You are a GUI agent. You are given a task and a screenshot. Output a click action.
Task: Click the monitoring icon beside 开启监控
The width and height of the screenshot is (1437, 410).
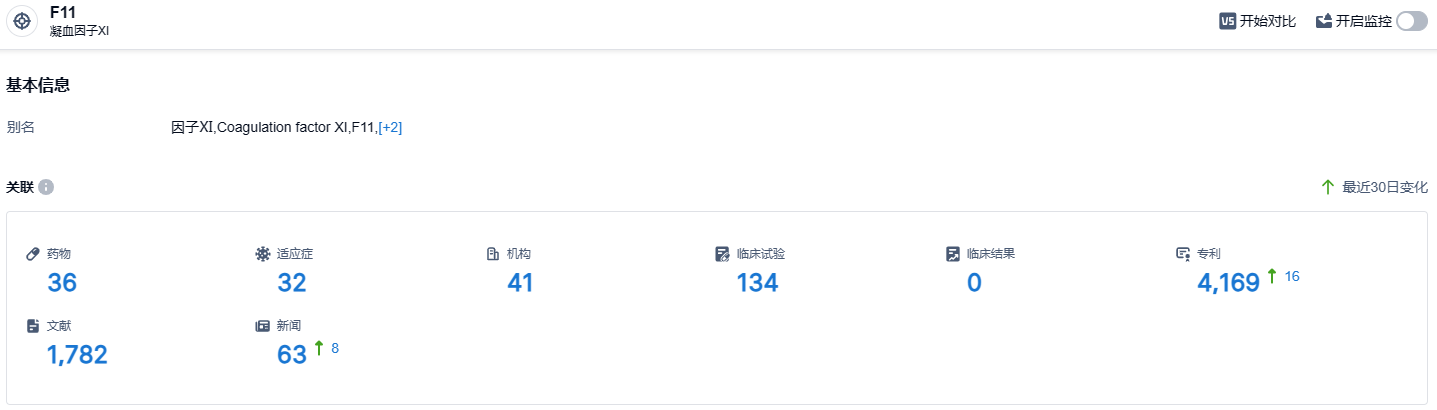point(1324,21)
